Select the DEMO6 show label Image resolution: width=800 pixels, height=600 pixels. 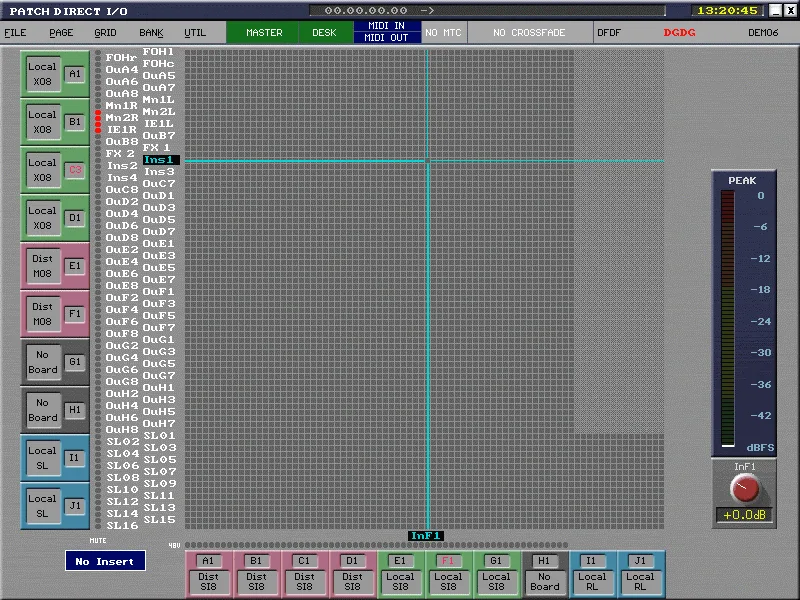point(763,33)
